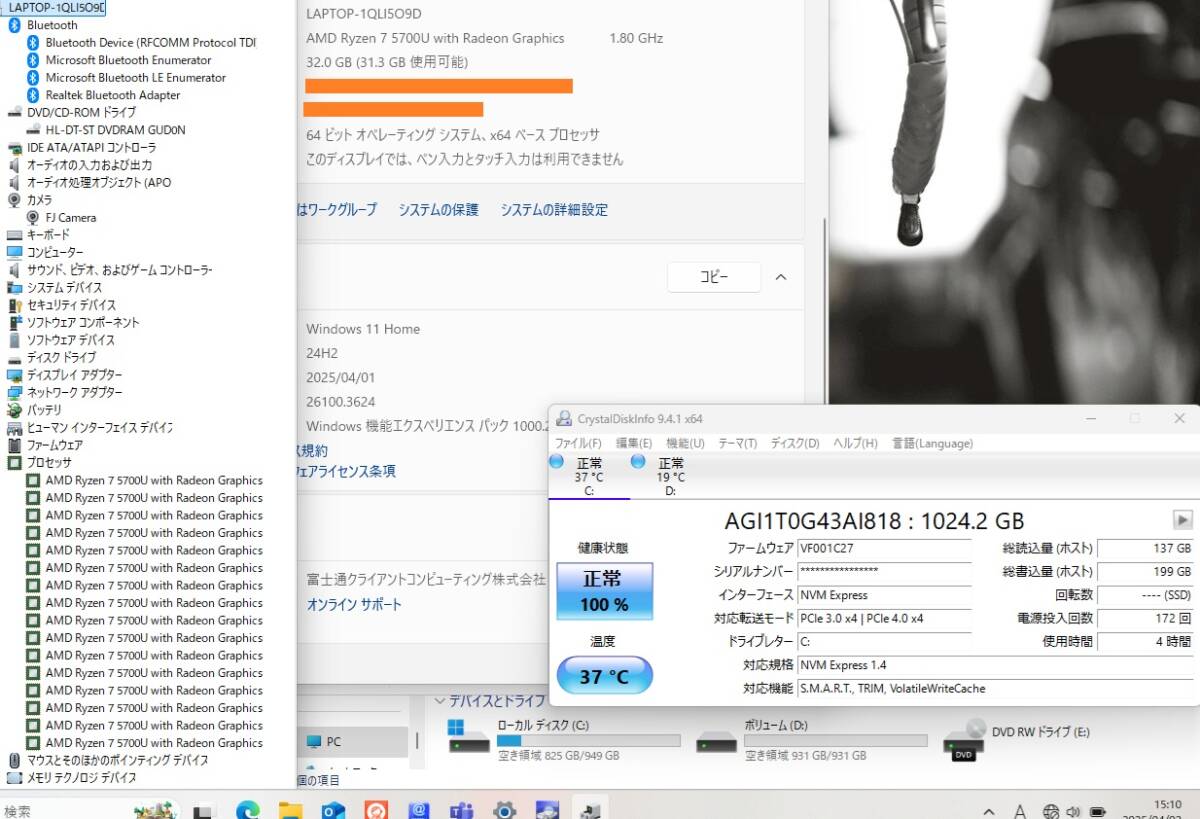Select the FJ Camera device
This screenshot has height=819, width=1200.
click(x=71, y=217)
